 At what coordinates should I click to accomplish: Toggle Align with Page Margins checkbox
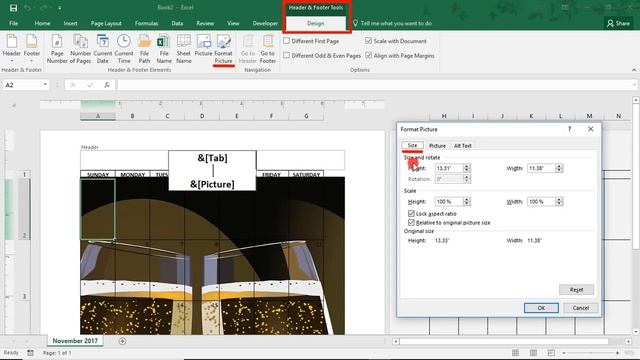tap(369, 55)
